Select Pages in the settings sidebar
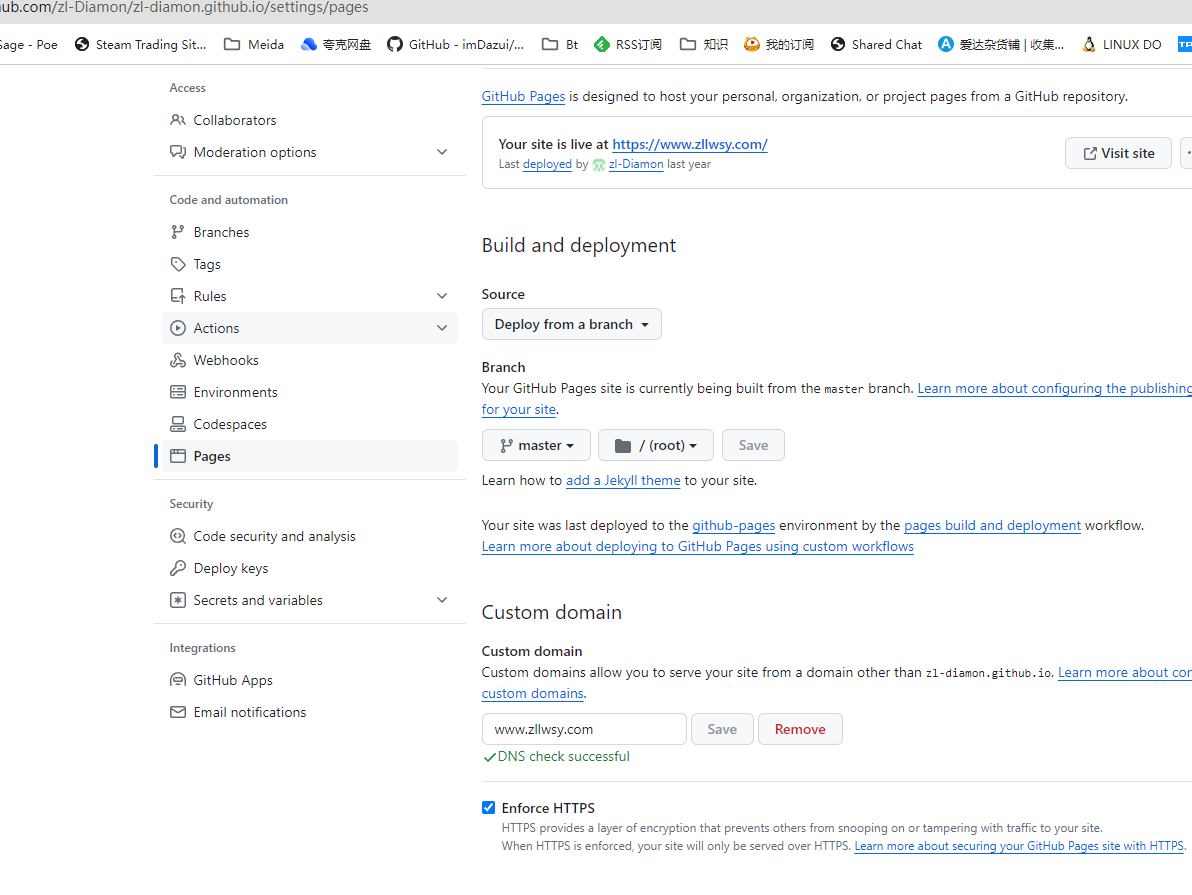Screen dimensions: 1192x895 (309, 456)
